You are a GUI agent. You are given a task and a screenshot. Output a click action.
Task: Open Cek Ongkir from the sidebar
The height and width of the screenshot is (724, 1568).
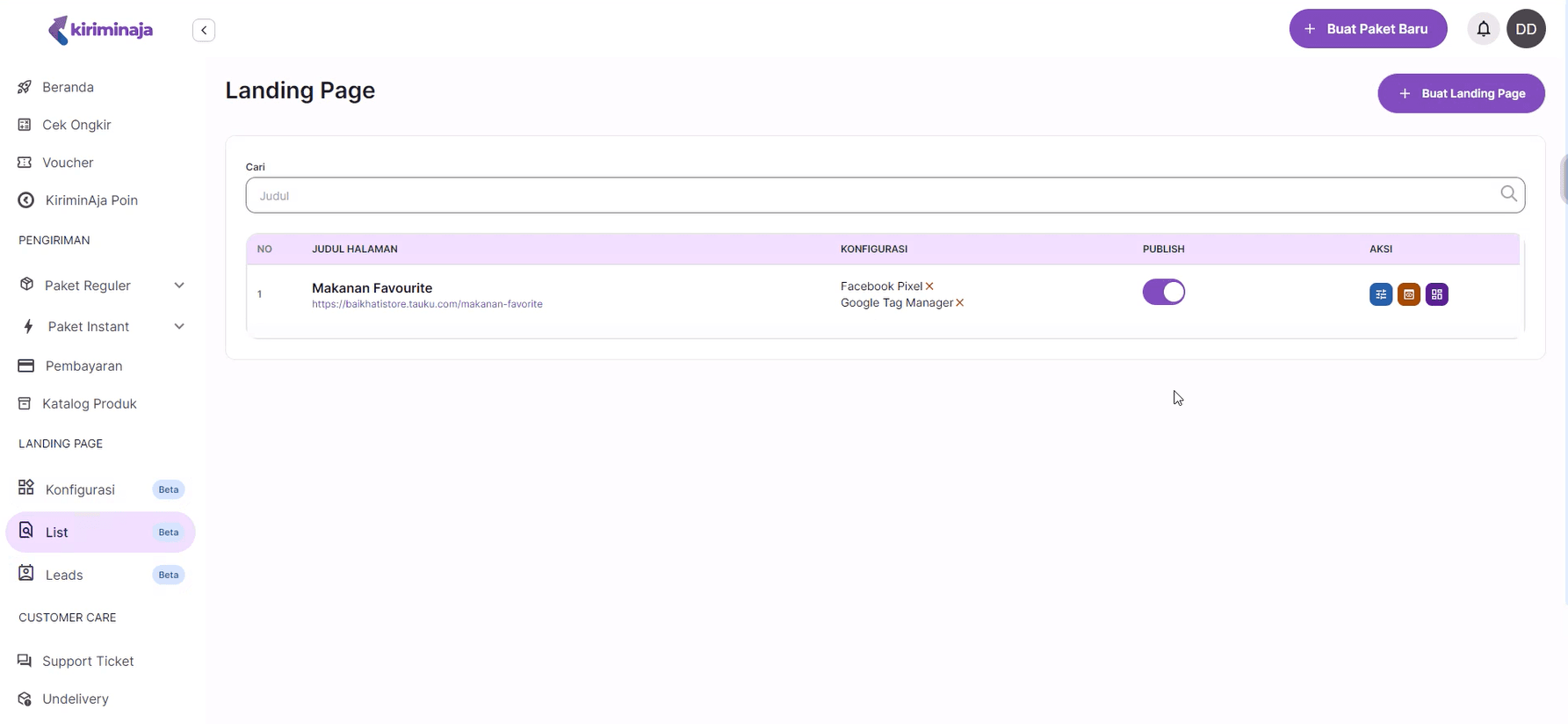click(x=76, y=125)
